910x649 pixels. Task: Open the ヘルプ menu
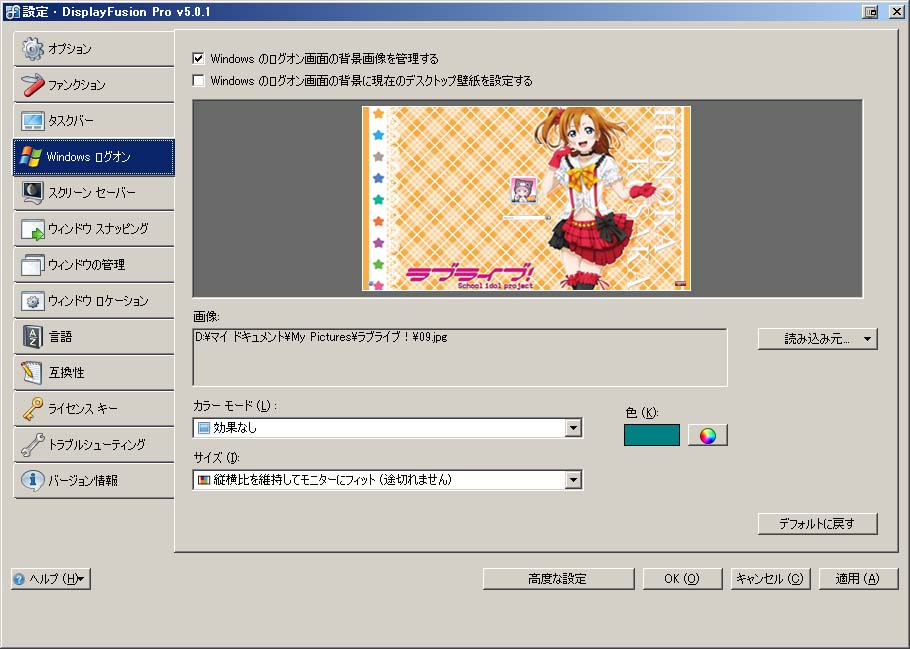(x=50, y=578)
